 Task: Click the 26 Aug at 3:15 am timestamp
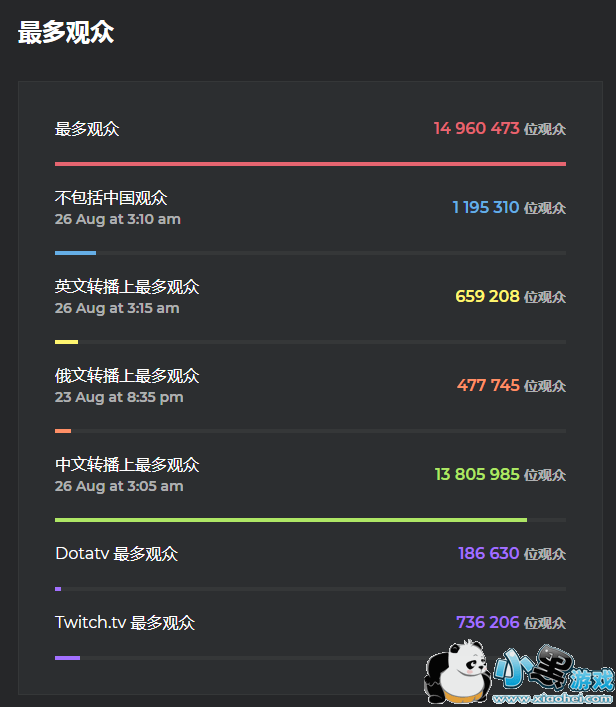117,309
